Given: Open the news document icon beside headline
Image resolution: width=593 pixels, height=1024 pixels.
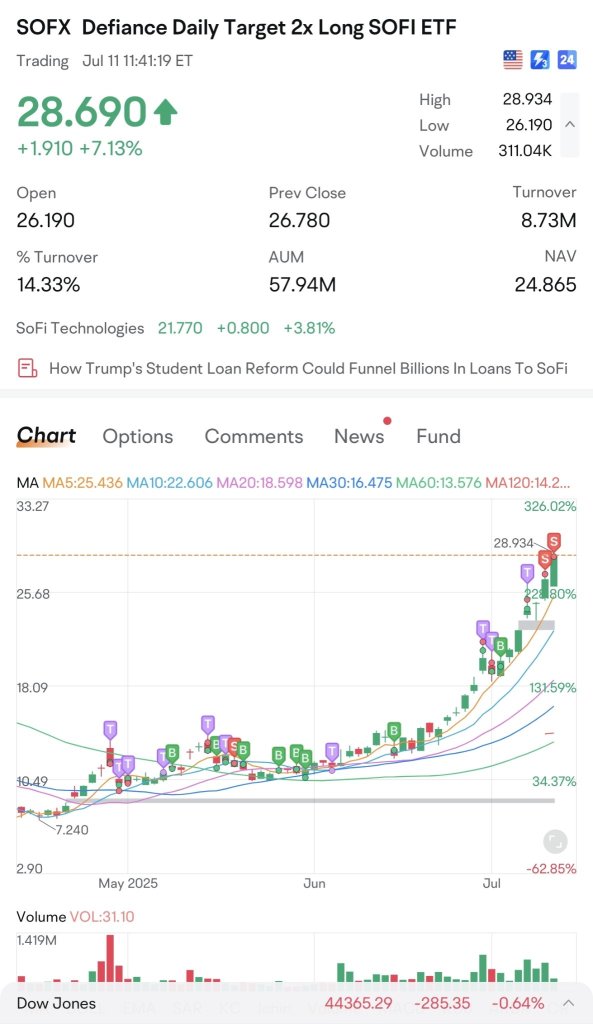Looking at the screenshot, I should point(27,368).
